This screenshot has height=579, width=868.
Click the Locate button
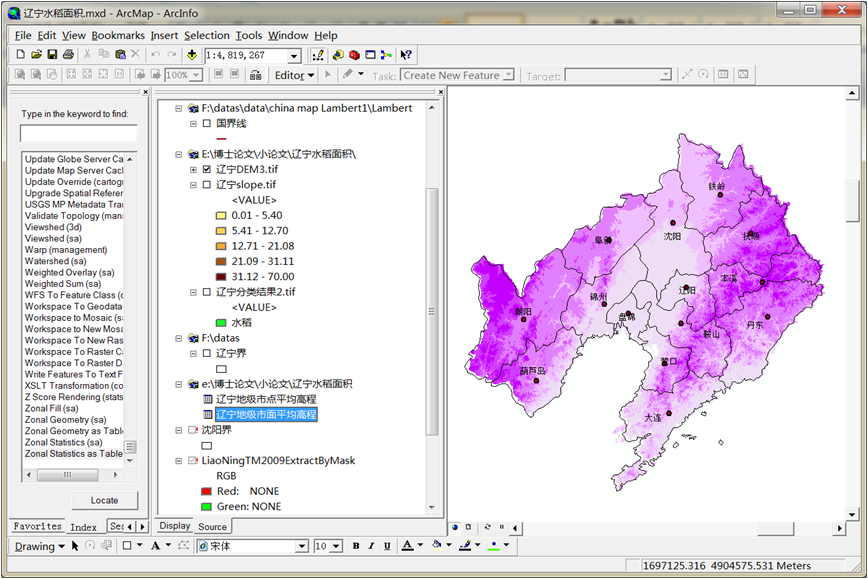tap(104, 500)
